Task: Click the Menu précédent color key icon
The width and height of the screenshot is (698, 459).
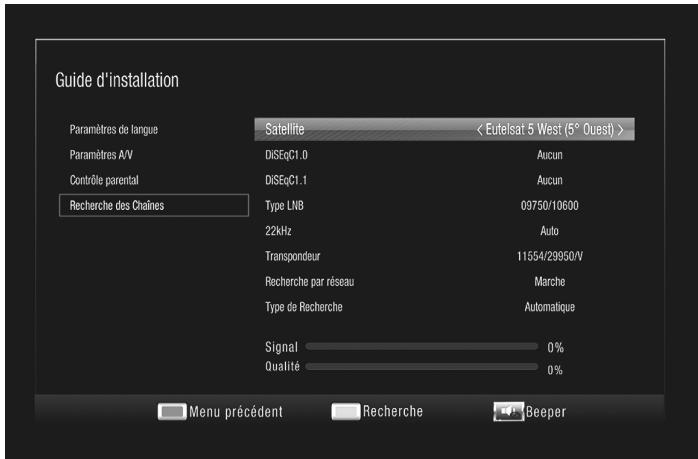Action: click(x=171, y=411)
